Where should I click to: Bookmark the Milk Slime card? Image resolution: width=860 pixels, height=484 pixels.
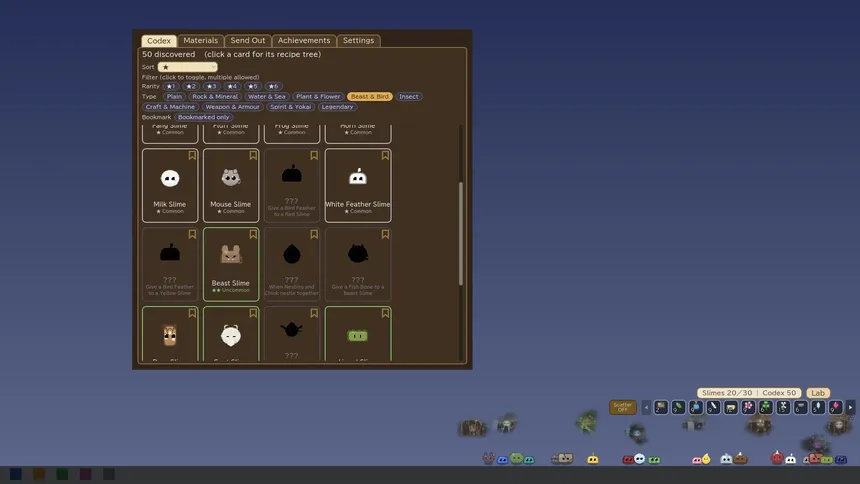point(192,156)
